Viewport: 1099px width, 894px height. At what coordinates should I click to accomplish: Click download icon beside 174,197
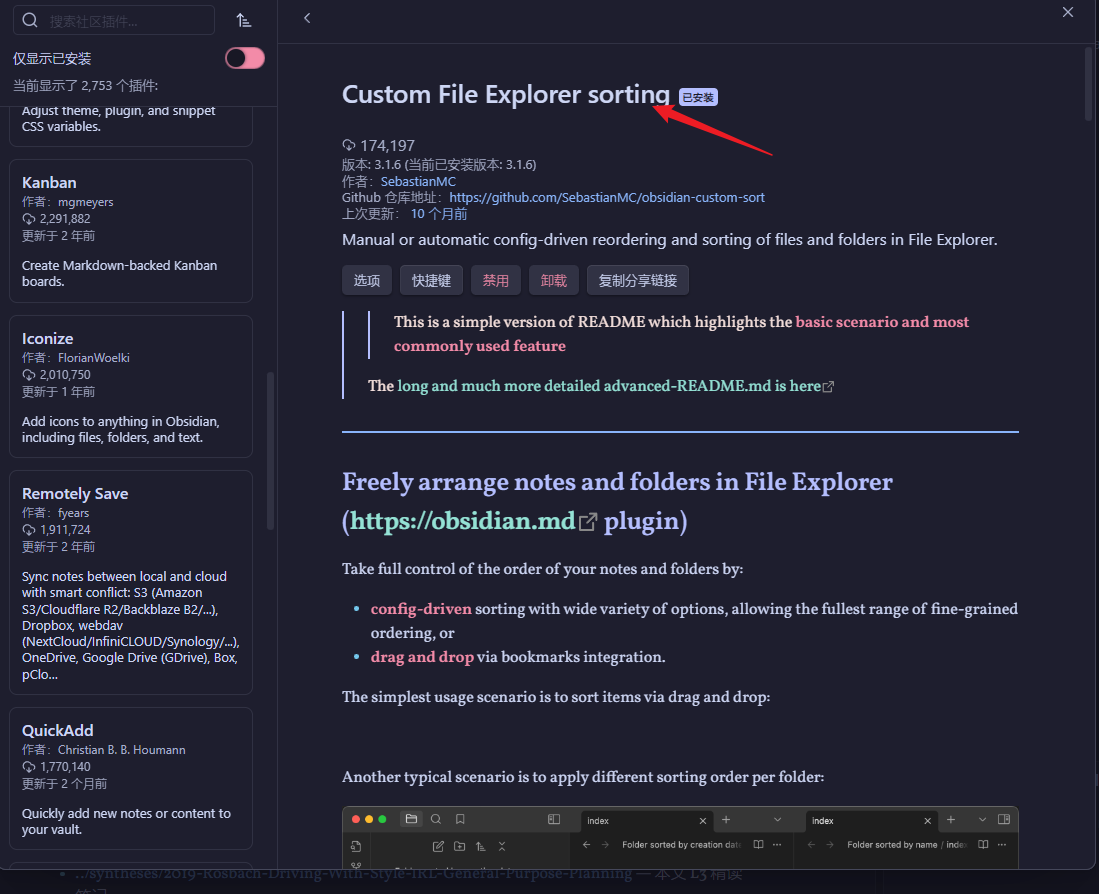(348, 145)
